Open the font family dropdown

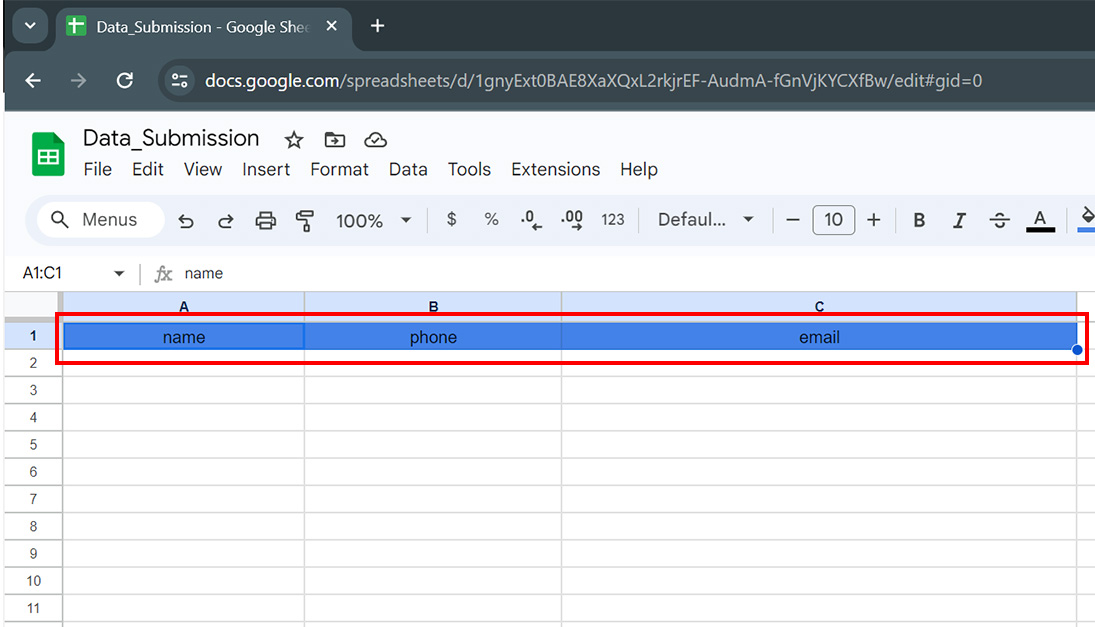(x=705, y=220)
